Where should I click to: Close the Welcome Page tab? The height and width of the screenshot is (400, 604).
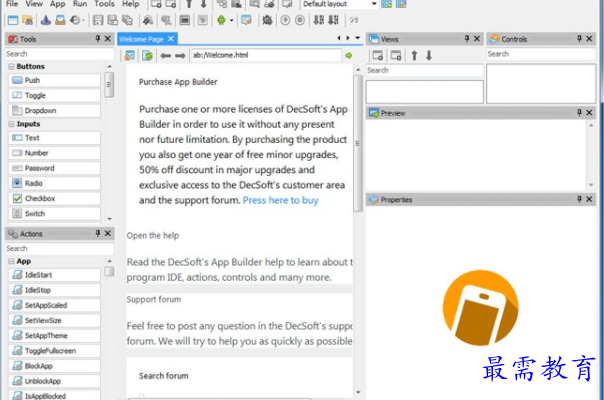tap(171, 39)
